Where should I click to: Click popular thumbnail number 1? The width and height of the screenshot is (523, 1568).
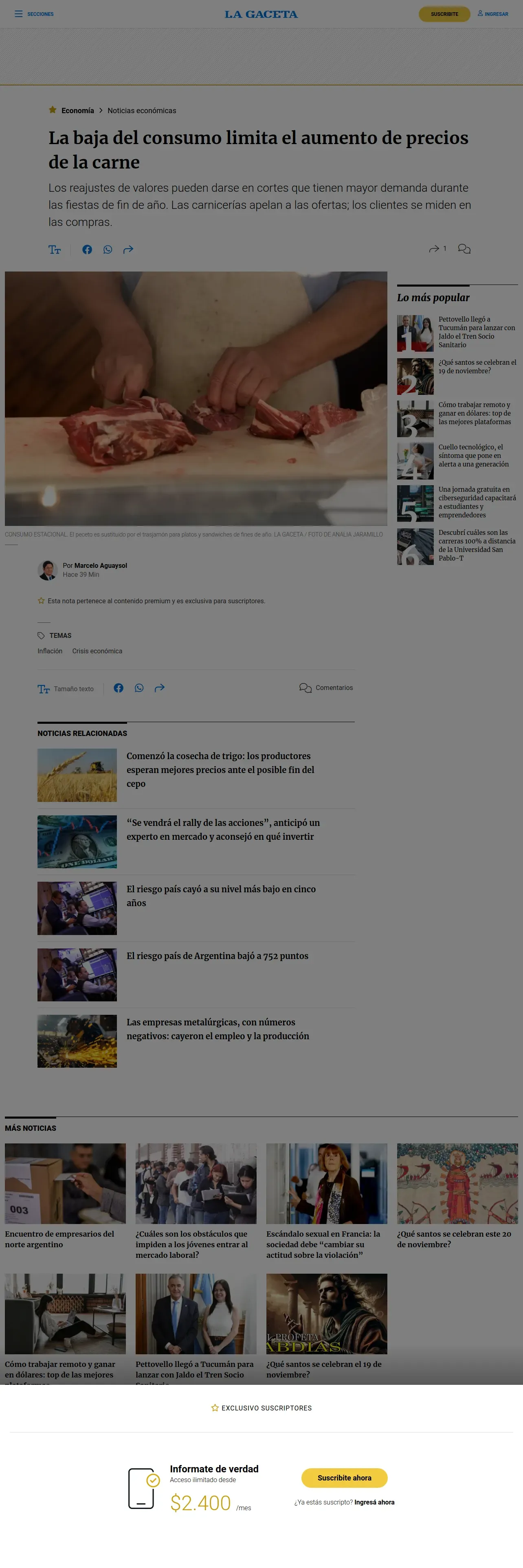point(415,333)
